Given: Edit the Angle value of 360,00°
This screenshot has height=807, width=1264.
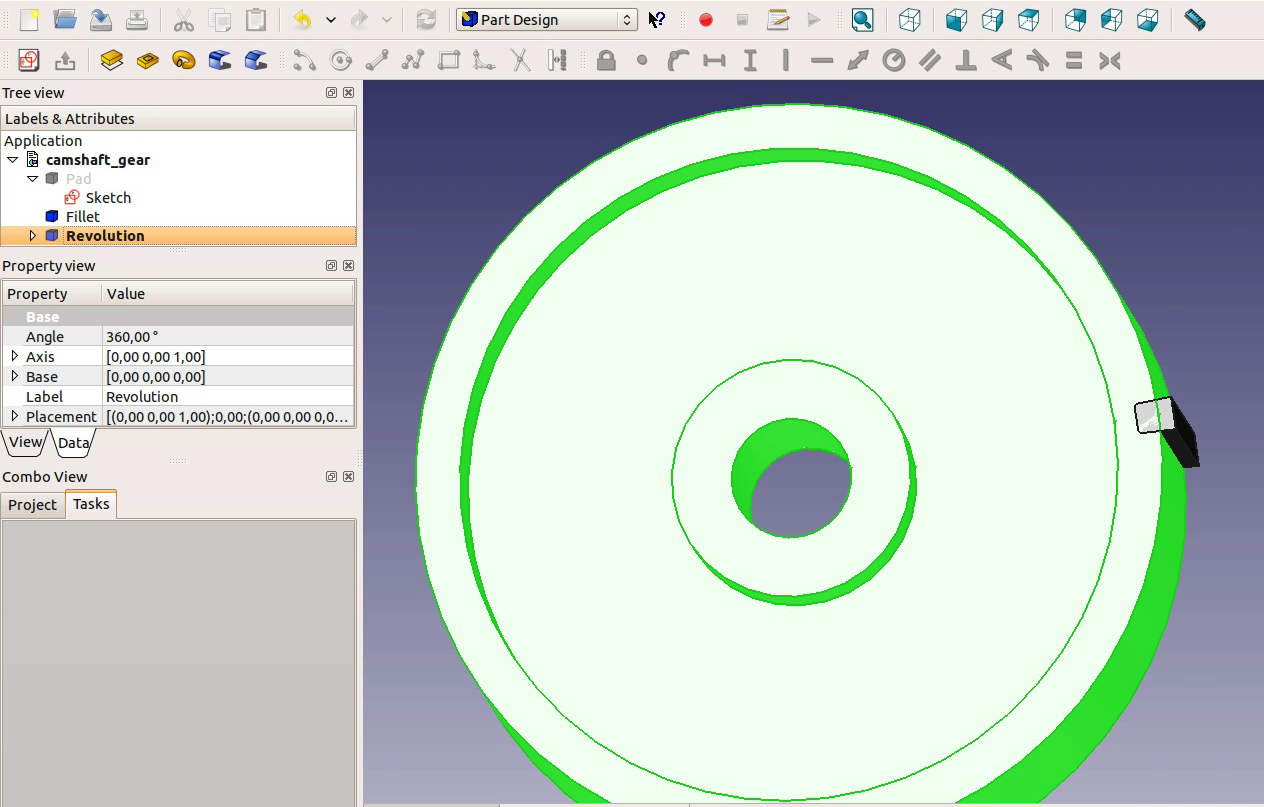Looking at the screenshot, I should click(160, 336).
